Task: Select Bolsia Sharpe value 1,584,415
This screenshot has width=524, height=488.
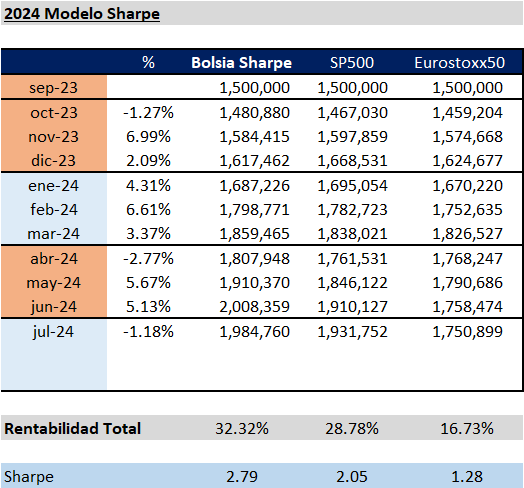Action: tap(254, 137)
